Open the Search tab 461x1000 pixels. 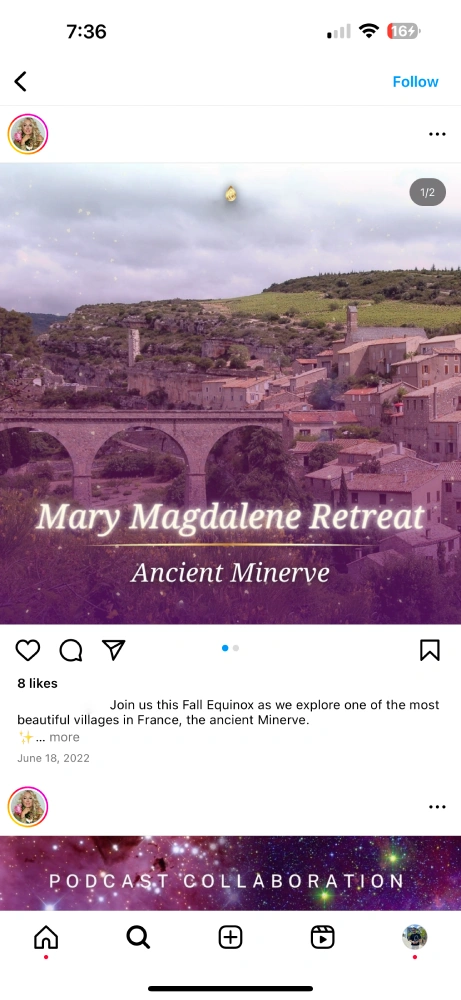pyautogui.click(x=138, y=938)
